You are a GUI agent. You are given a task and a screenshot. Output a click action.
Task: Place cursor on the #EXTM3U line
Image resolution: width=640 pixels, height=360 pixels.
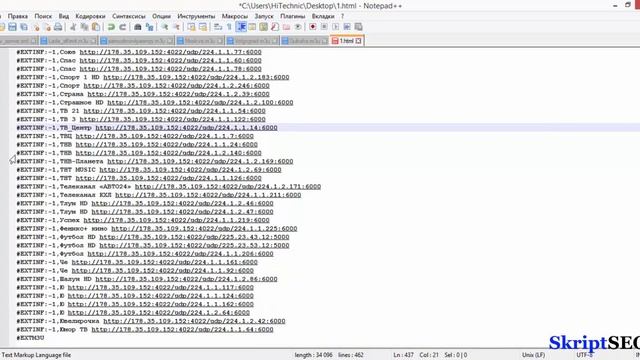[x=30, y=338]
